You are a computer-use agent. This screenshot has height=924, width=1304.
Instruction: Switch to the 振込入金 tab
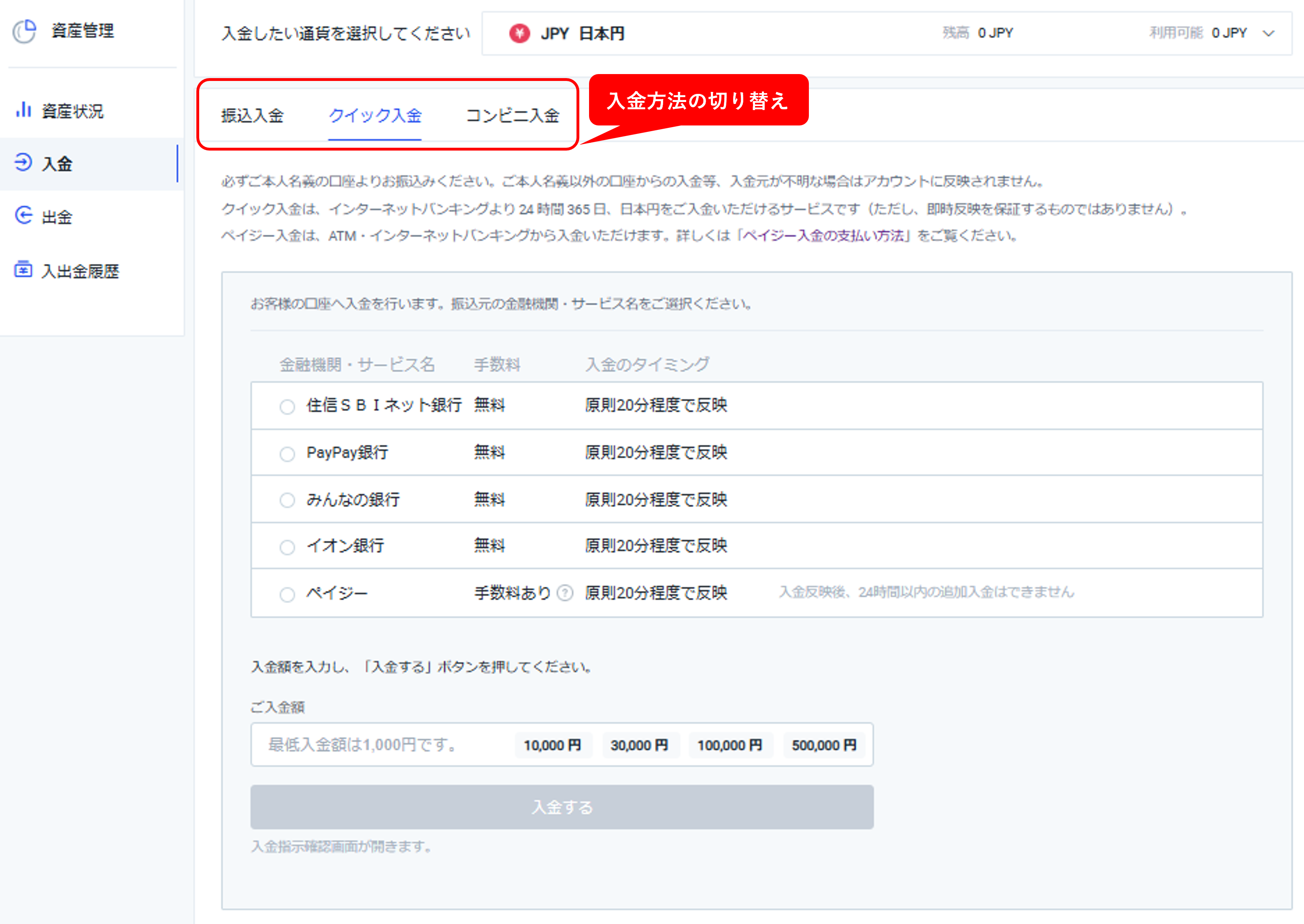[252, 115]
